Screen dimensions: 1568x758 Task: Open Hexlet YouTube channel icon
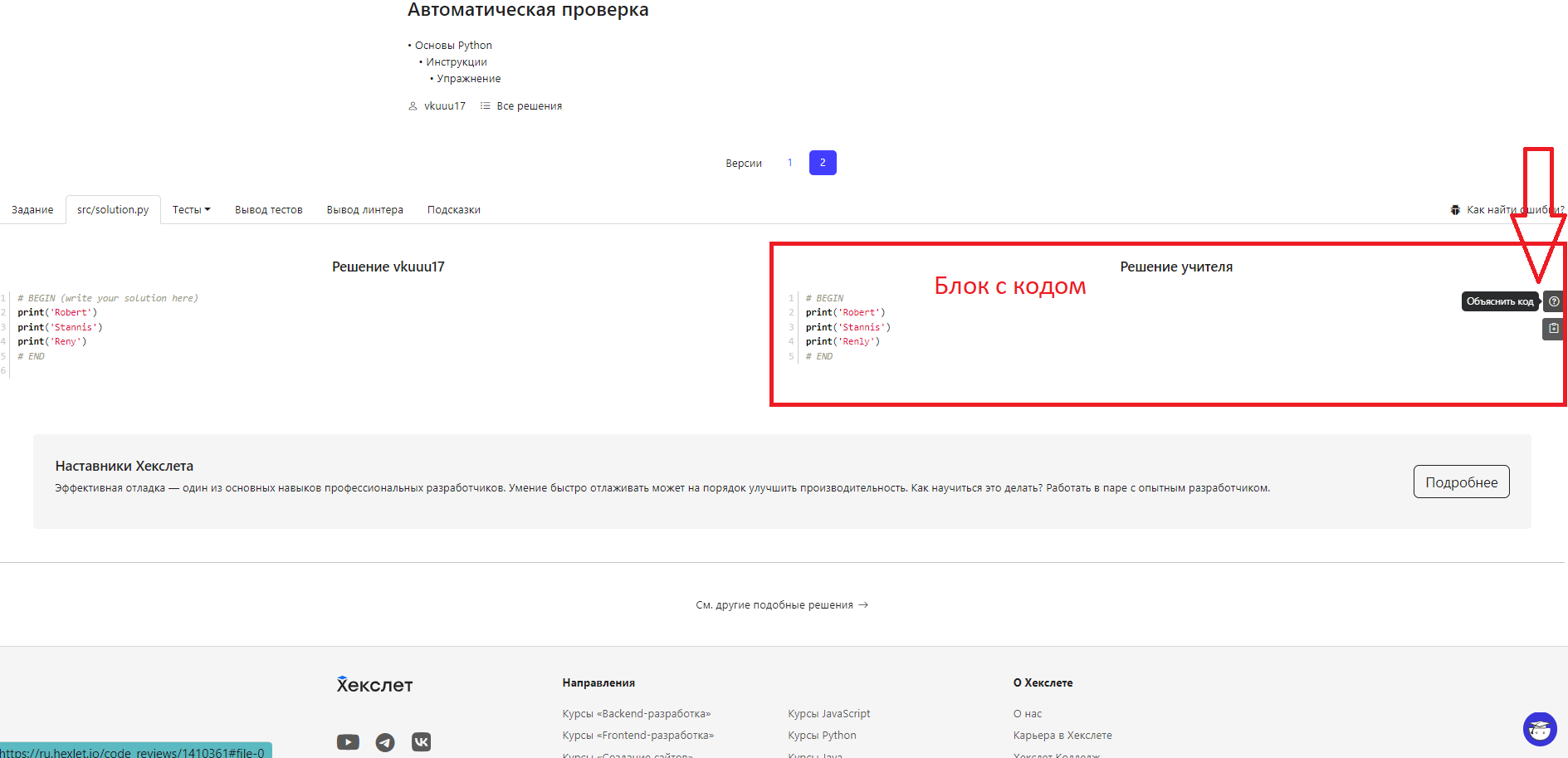click(x=348, y=742)
